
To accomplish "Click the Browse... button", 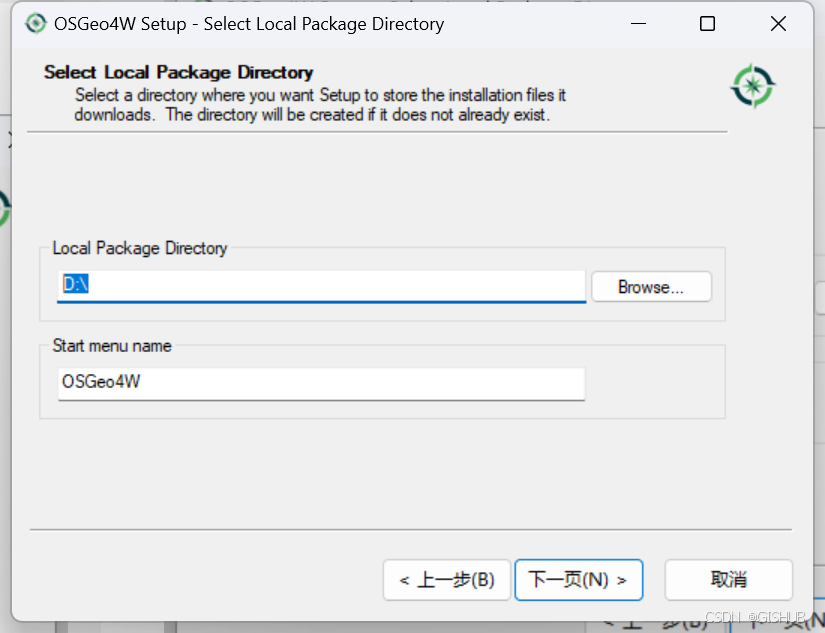I will [651, 287].
